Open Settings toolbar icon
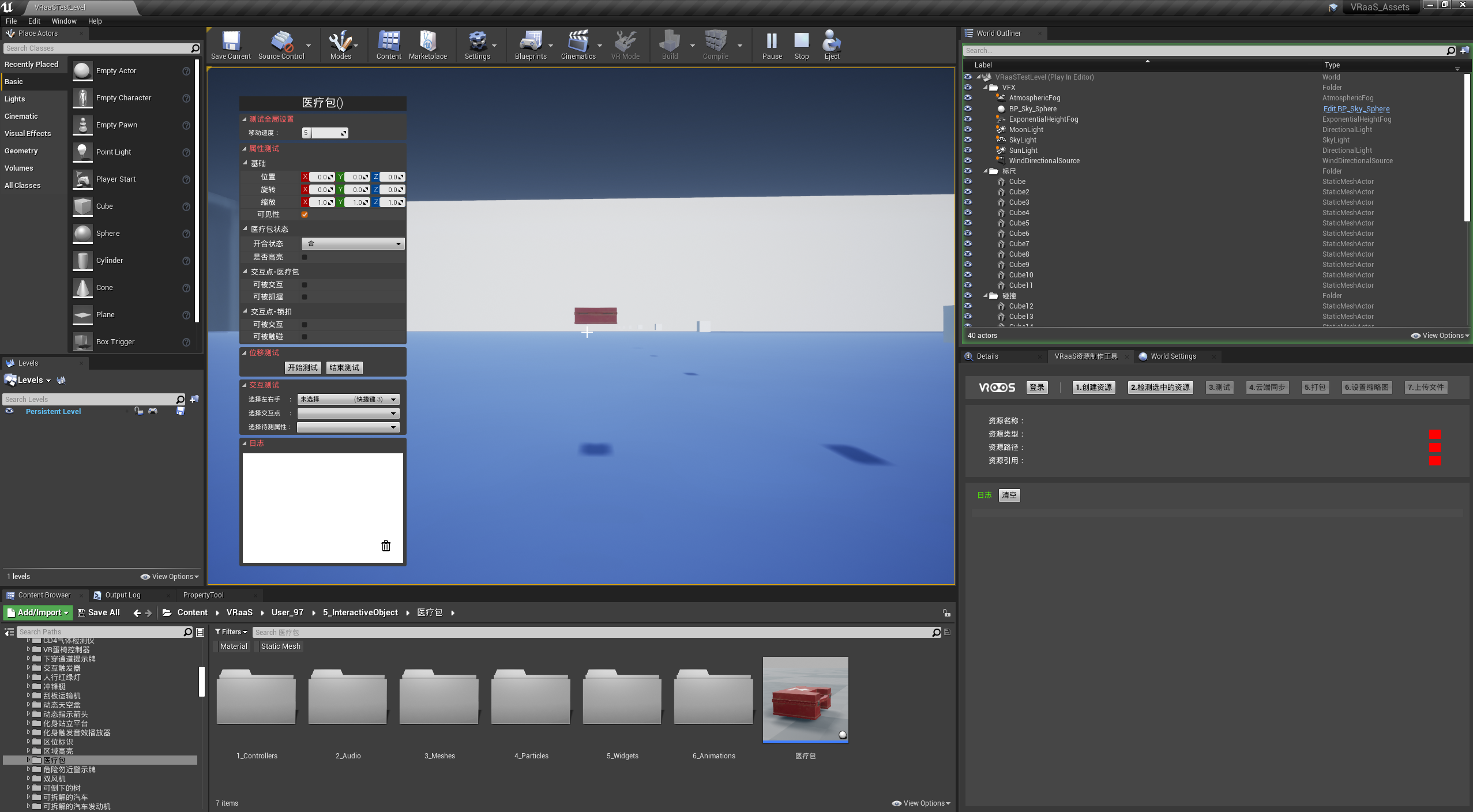The image size is (1473, 812). pyautogui.click(x=477, y=45)
